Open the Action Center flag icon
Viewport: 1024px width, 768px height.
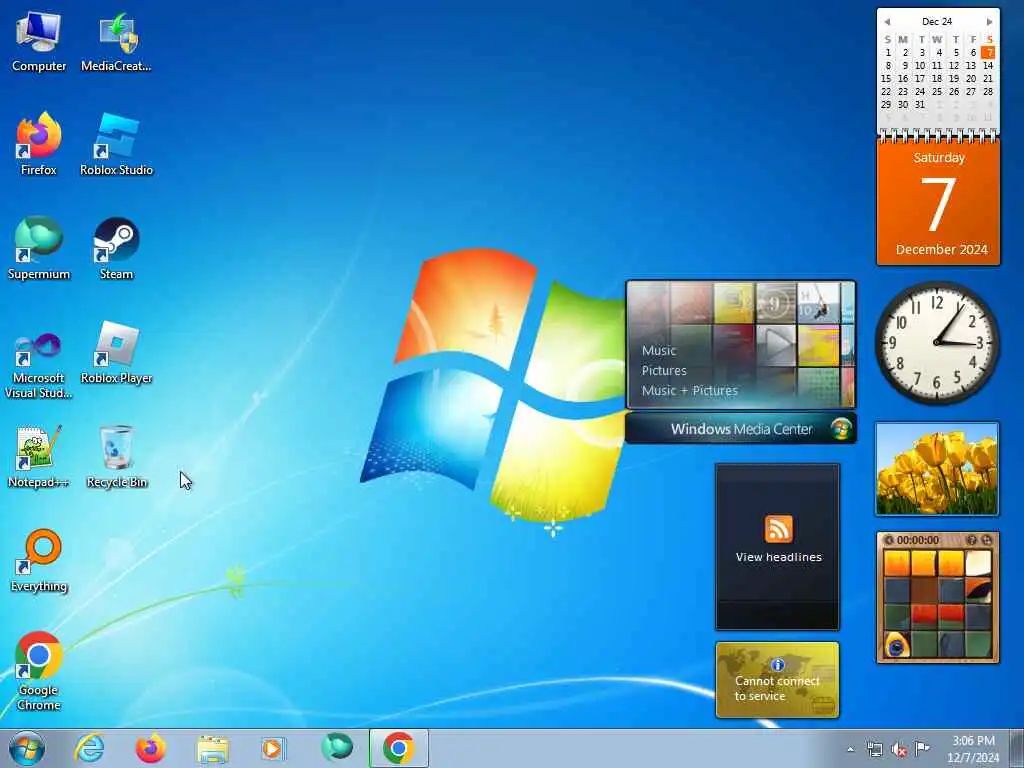click(x=922, y=748)
